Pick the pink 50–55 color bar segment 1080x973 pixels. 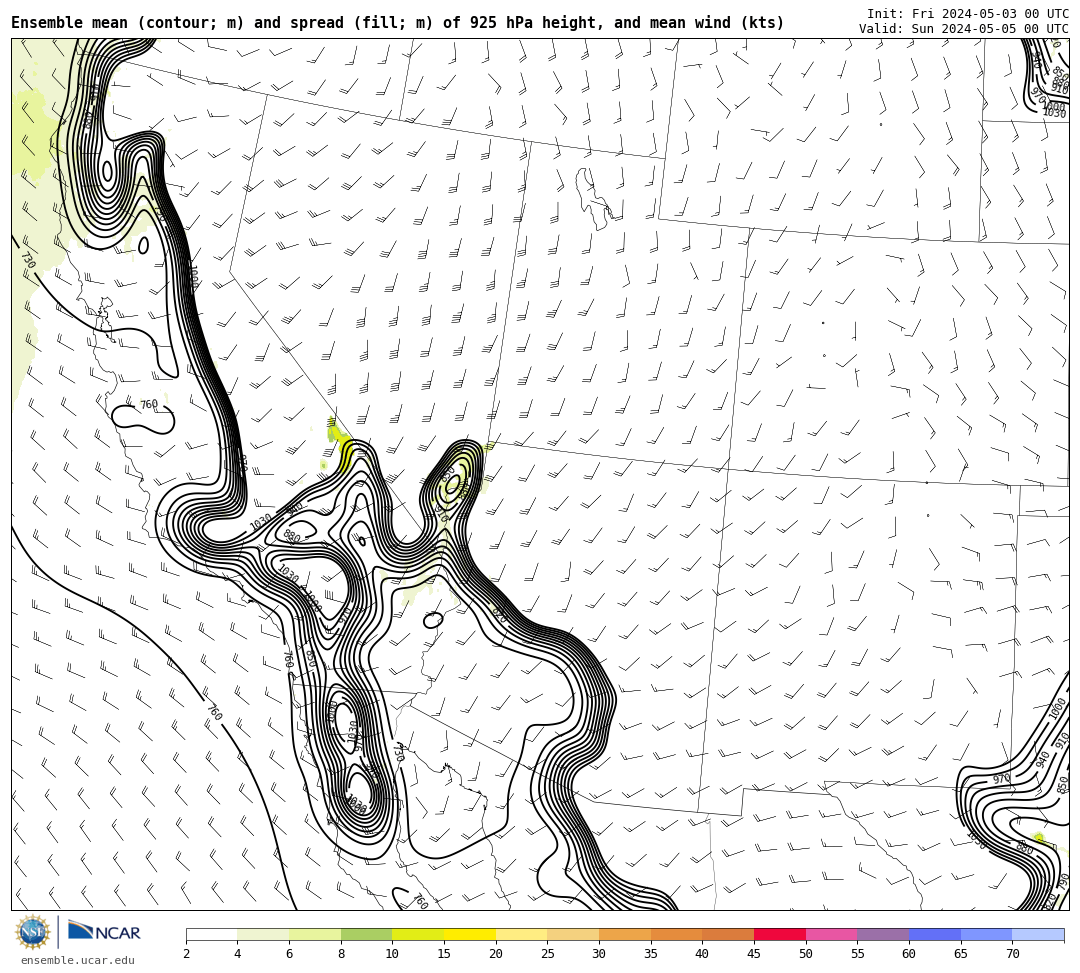831,934
